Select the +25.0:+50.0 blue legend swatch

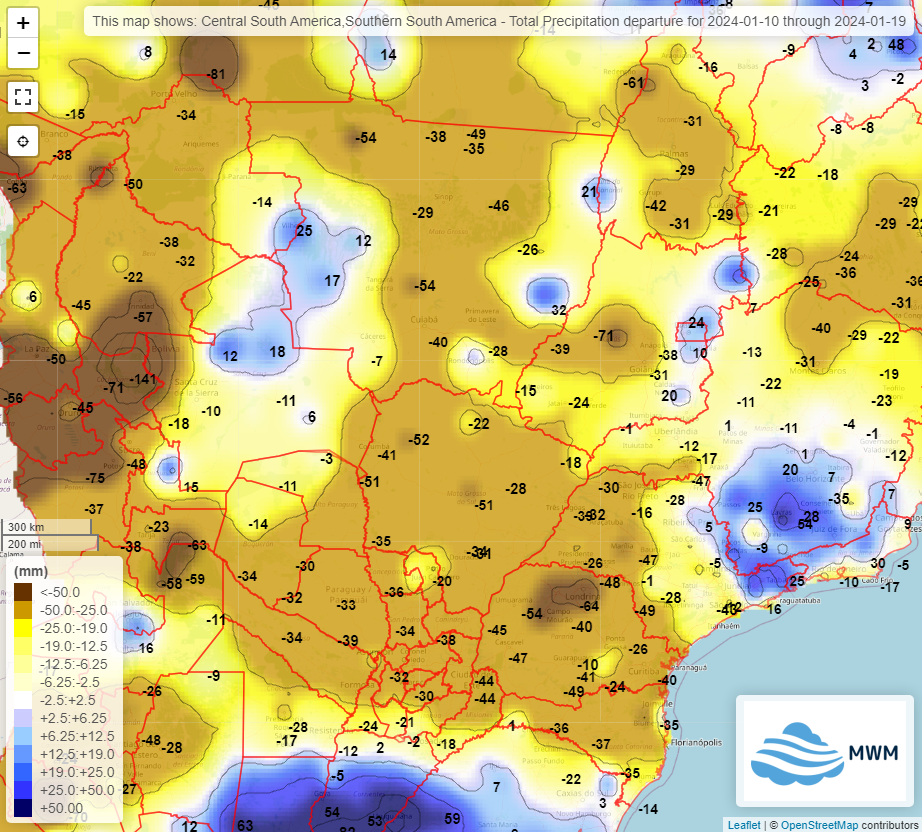click(25, 790)
